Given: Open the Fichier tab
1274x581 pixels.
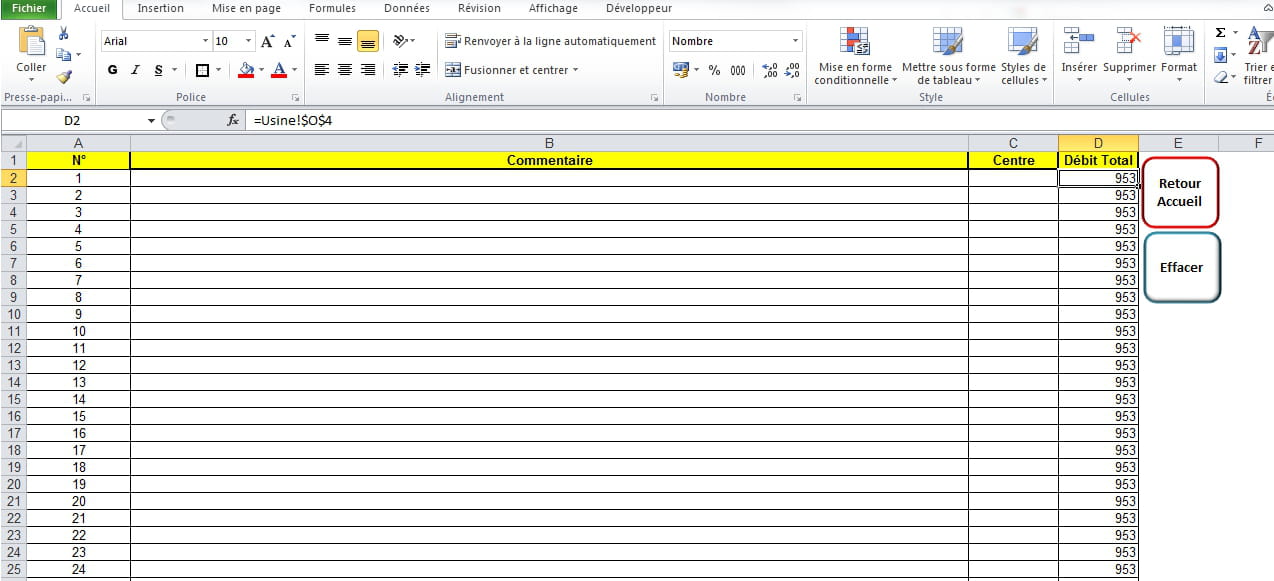Looking at the screenshot, I should [x=29, y=8].
